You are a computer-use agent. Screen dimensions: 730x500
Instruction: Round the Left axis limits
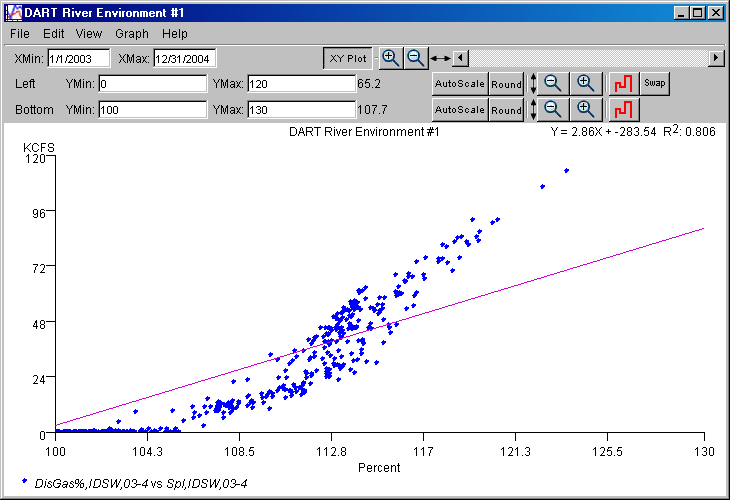click(x=506, y=83)
